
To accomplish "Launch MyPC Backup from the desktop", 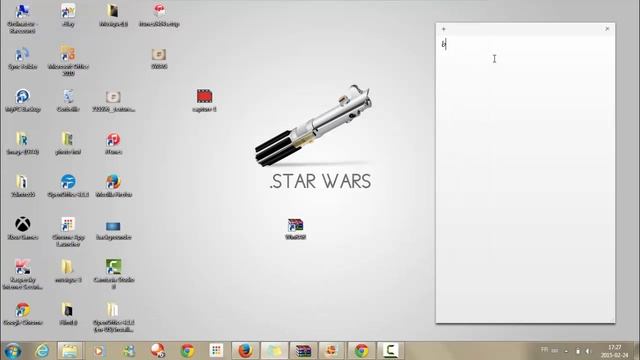I will pos(23,101).
